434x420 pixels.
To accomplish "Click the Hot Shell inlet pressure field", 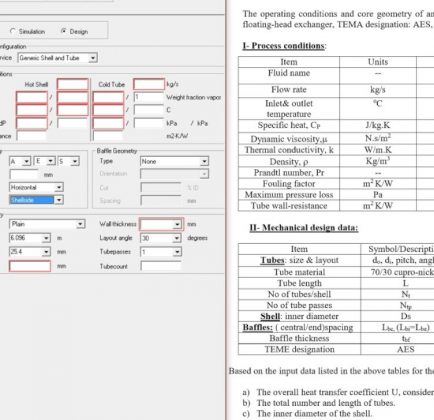I will point(32,123).
